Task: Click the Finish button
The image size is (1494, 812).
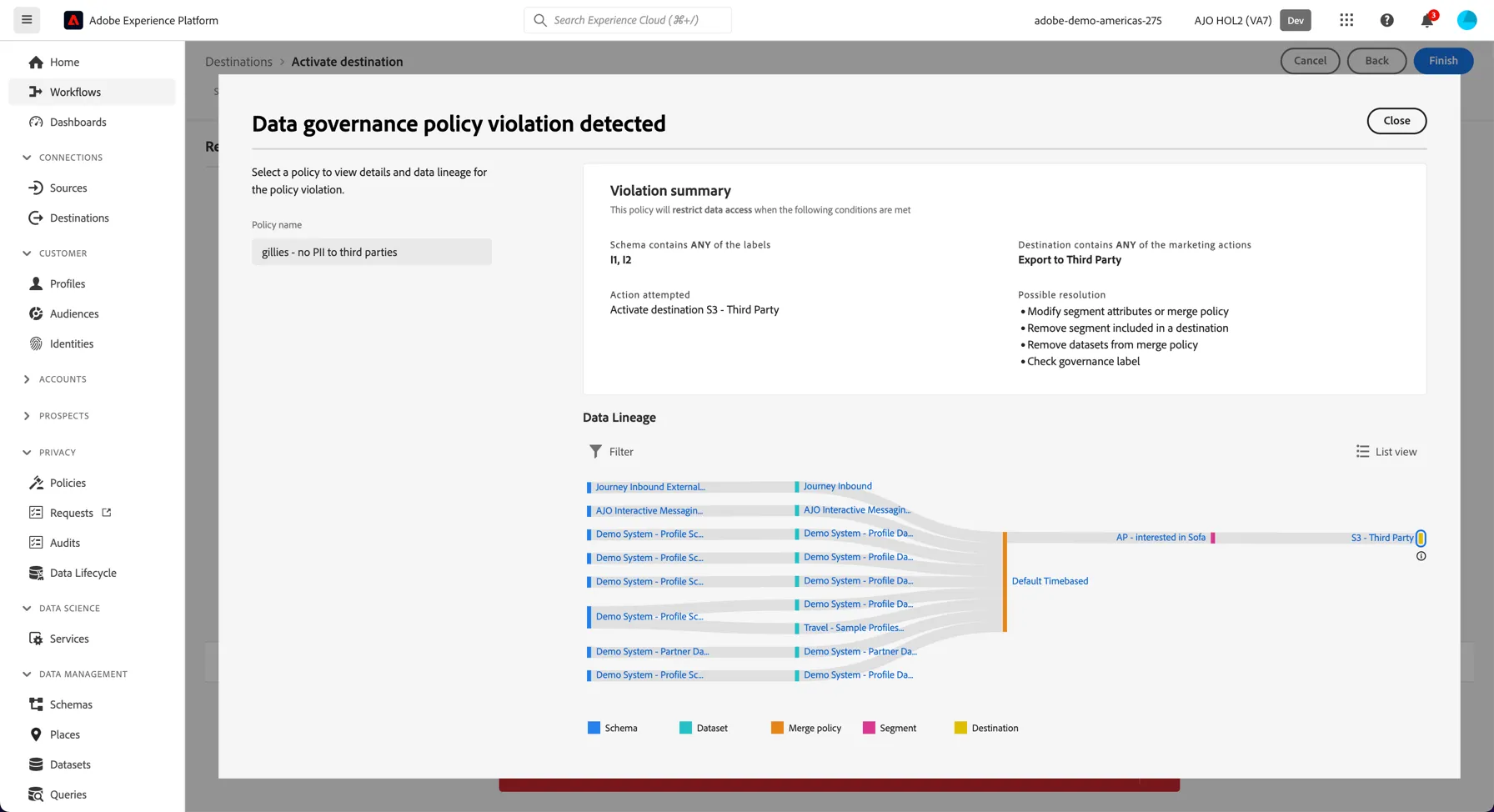Action: (x=1443, y=61)
